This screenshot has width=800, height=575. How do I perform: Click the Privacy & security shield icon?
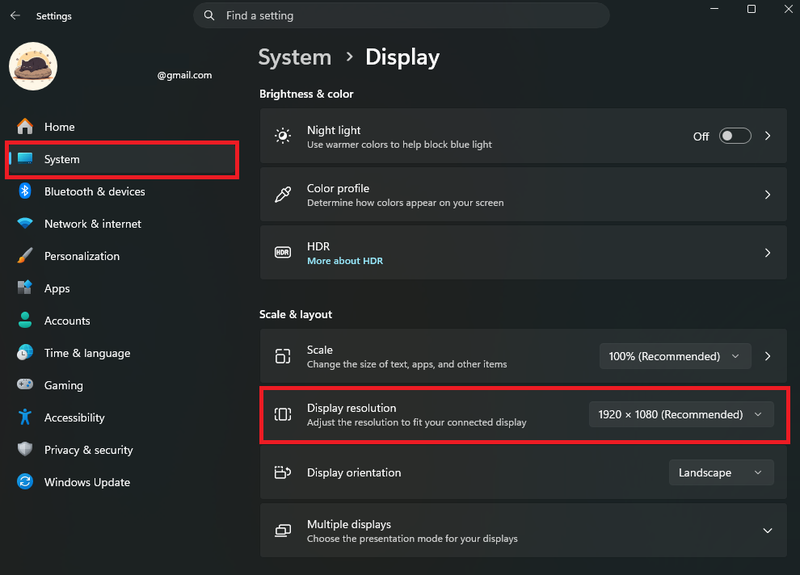[x=24, y=449]
